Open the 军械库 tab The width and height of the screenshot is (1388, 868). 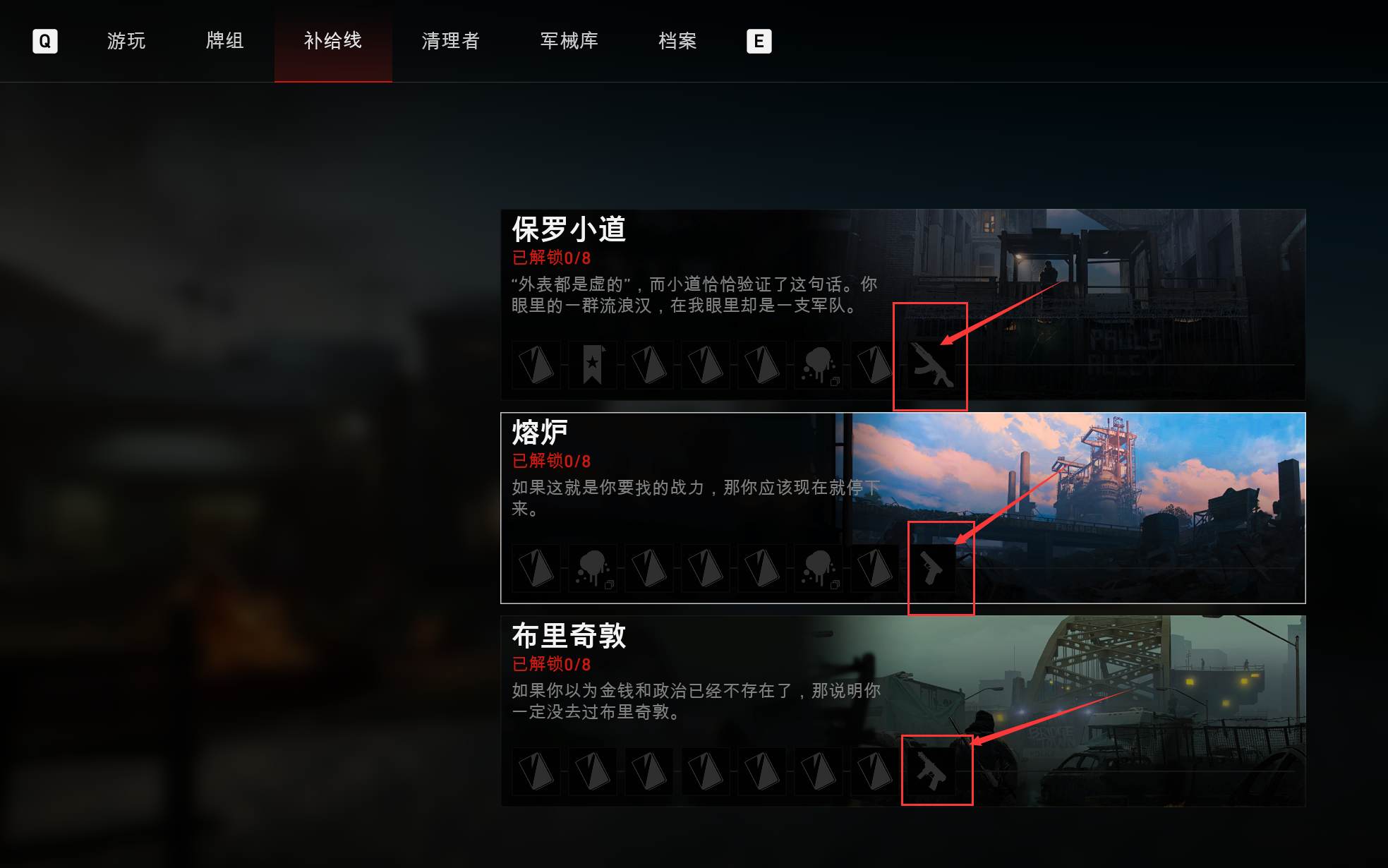point(569,41)
